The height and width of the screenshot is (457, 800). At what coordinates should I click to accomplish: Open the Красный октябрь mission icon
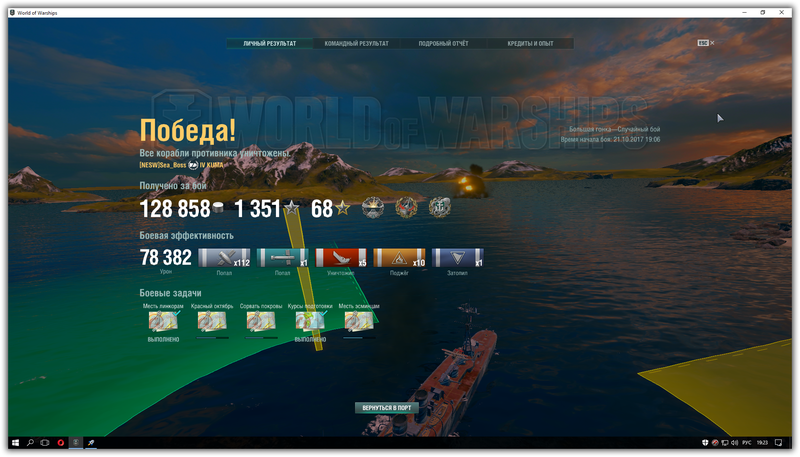click(x=212, y=321)
